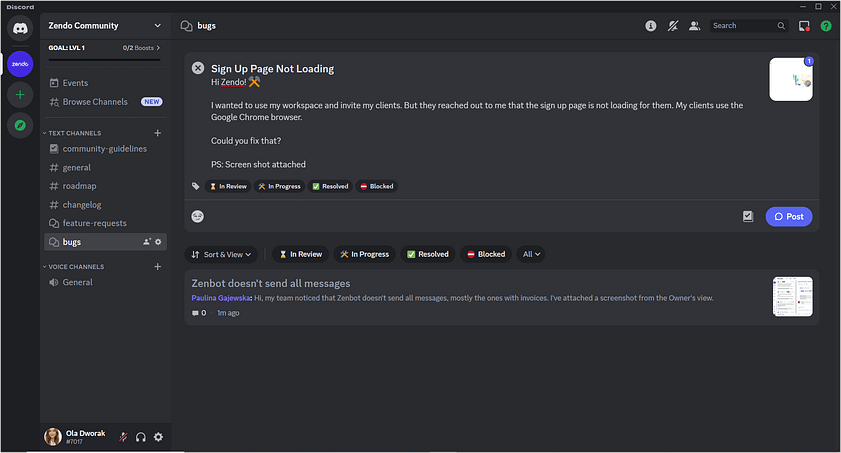Open the changelog channel

pos(105,205)
